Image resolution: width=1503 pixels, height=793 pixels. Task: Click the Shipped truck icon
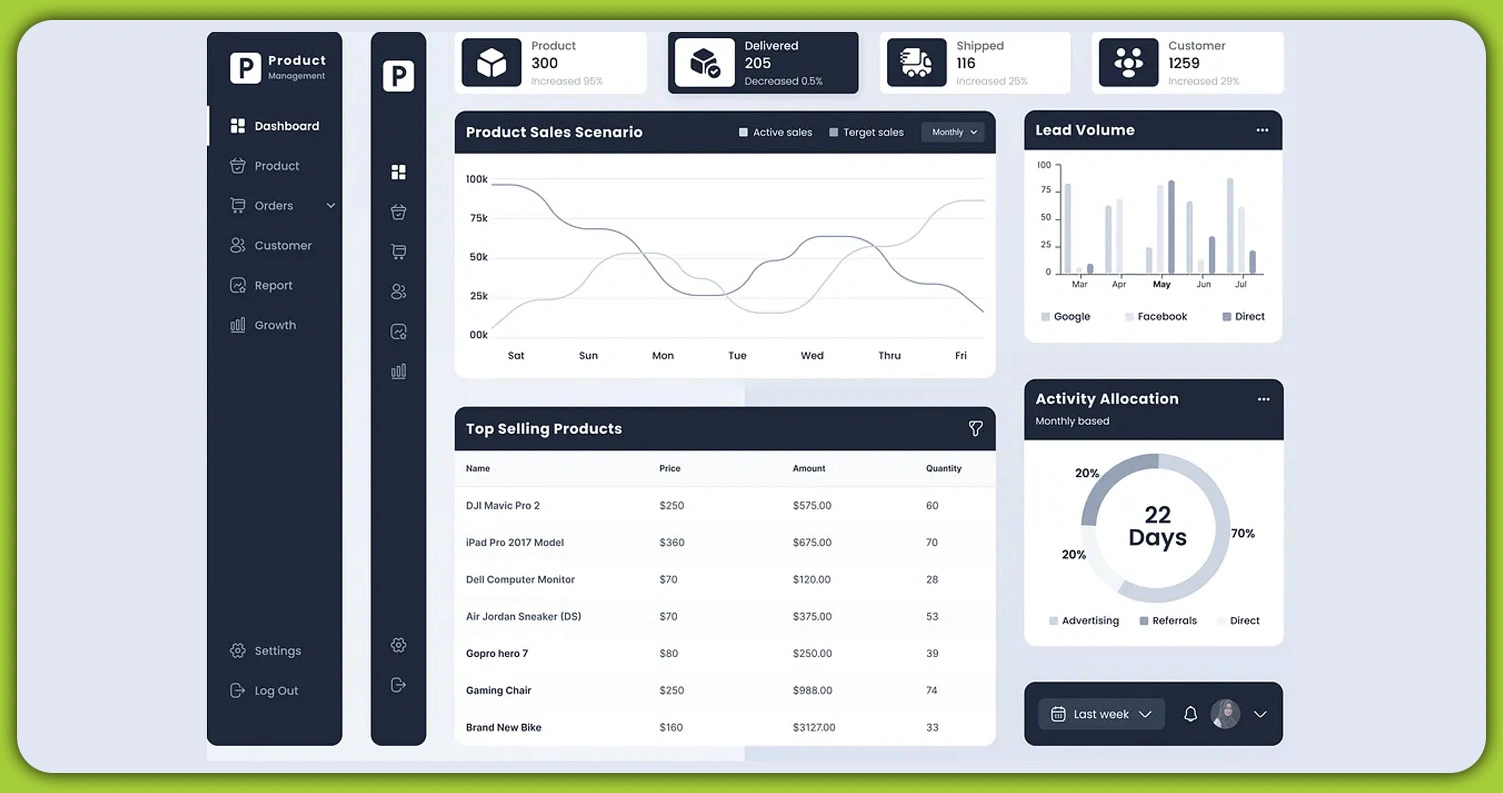[915, 62]
